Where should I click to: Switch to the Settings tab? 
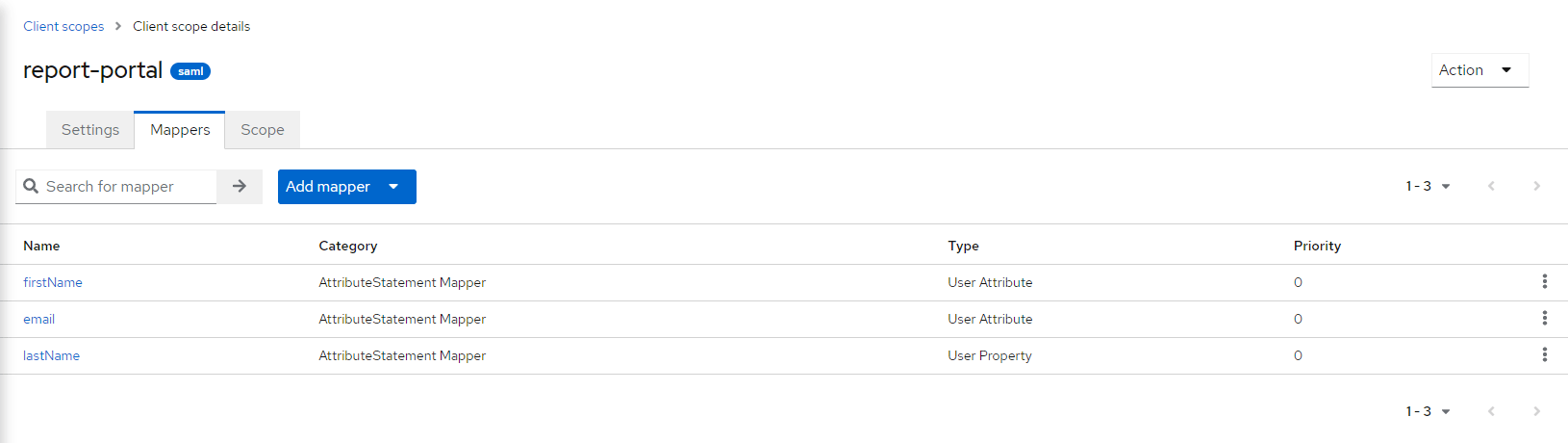point(90,130)
